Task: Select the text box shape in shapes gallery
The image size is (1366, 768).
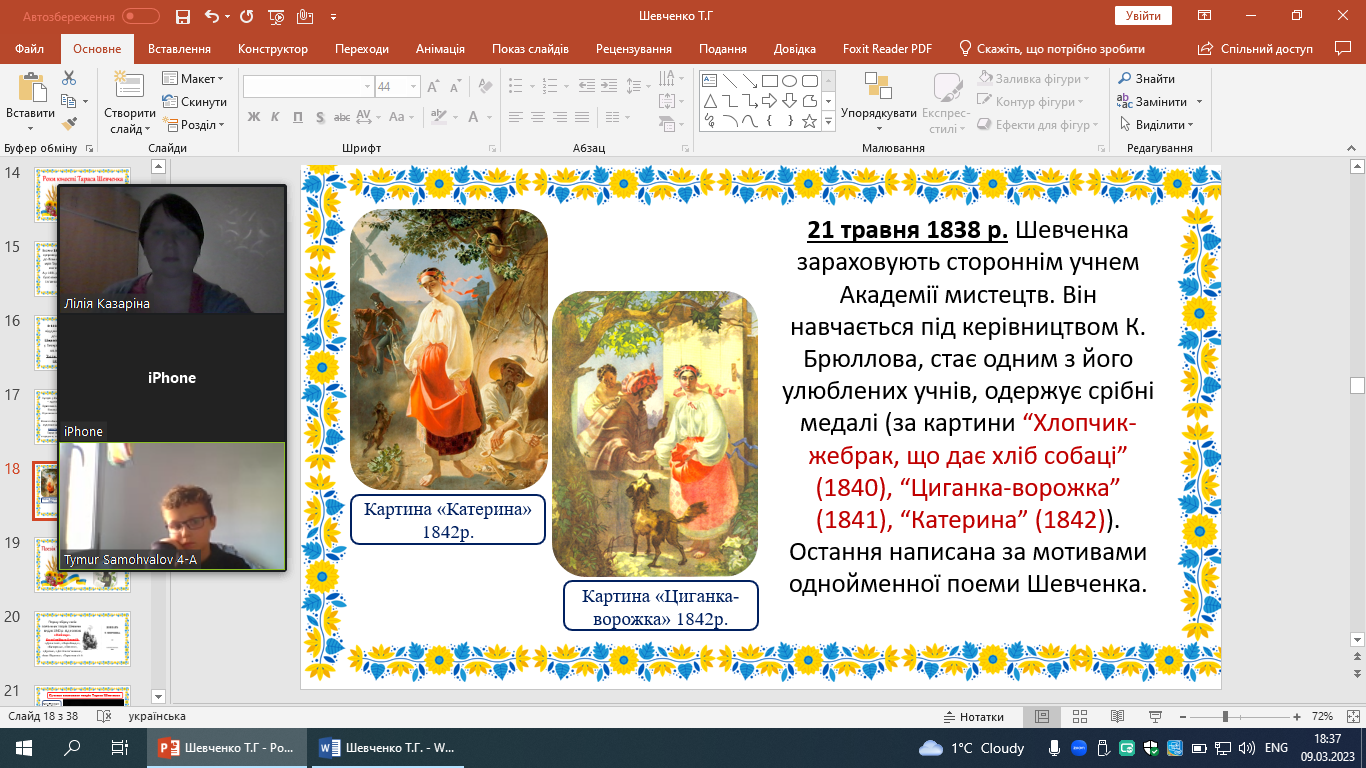Action: (710, 81)
